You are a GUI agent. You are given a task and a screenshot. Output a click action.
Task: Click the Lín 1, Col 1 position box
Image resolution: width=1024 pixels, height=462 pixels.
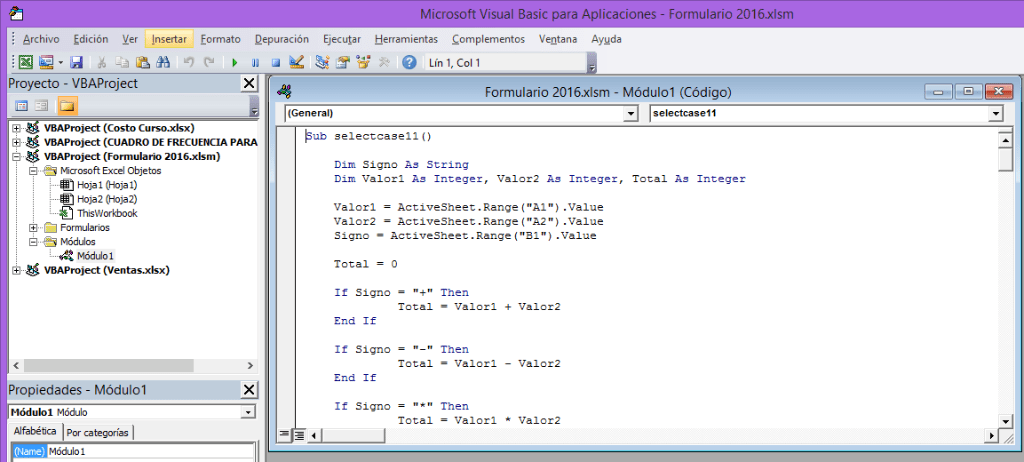coord(504,63)
